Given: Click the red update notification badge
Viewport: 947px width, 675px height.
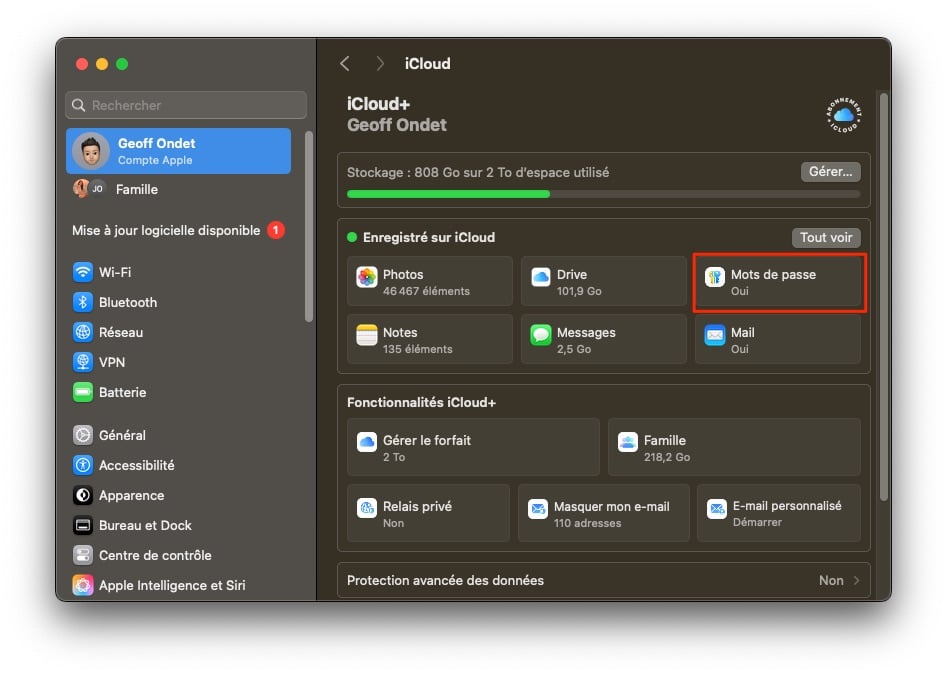Looking at the screenshot, I should click(276, 230).
